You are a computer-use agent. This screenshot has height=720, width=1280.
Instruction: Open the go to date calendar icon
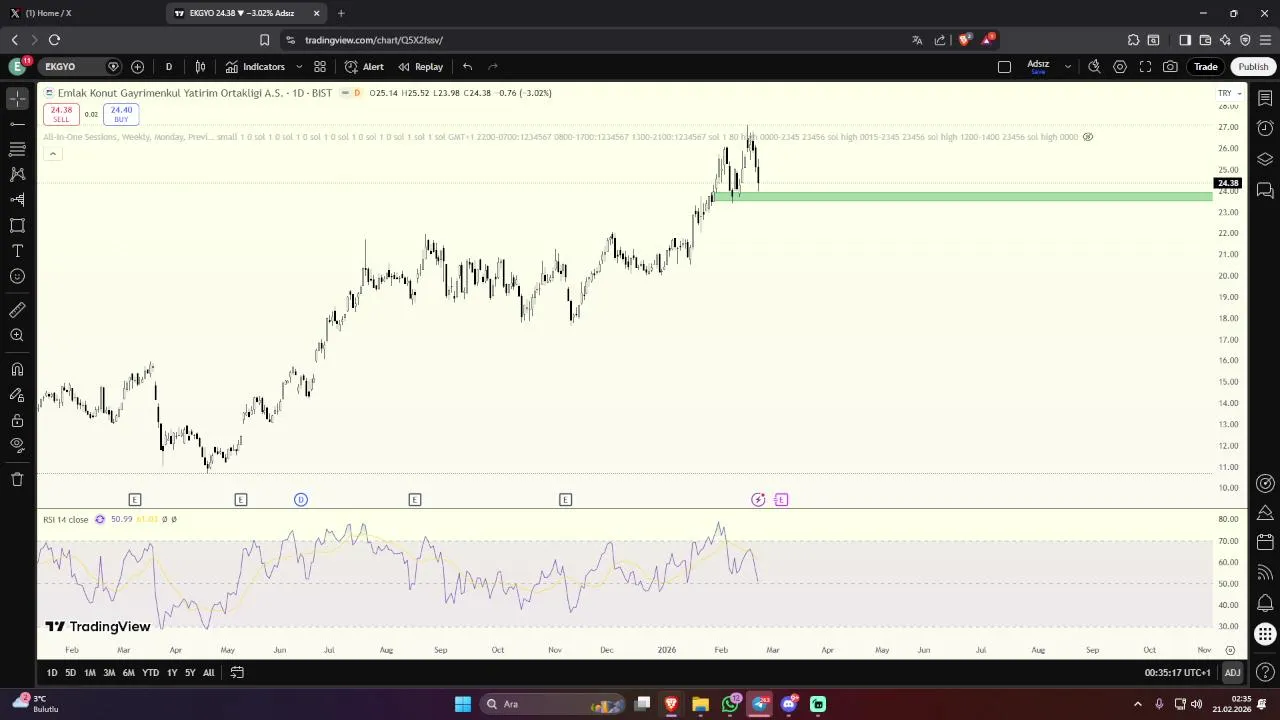pos(237,673)
